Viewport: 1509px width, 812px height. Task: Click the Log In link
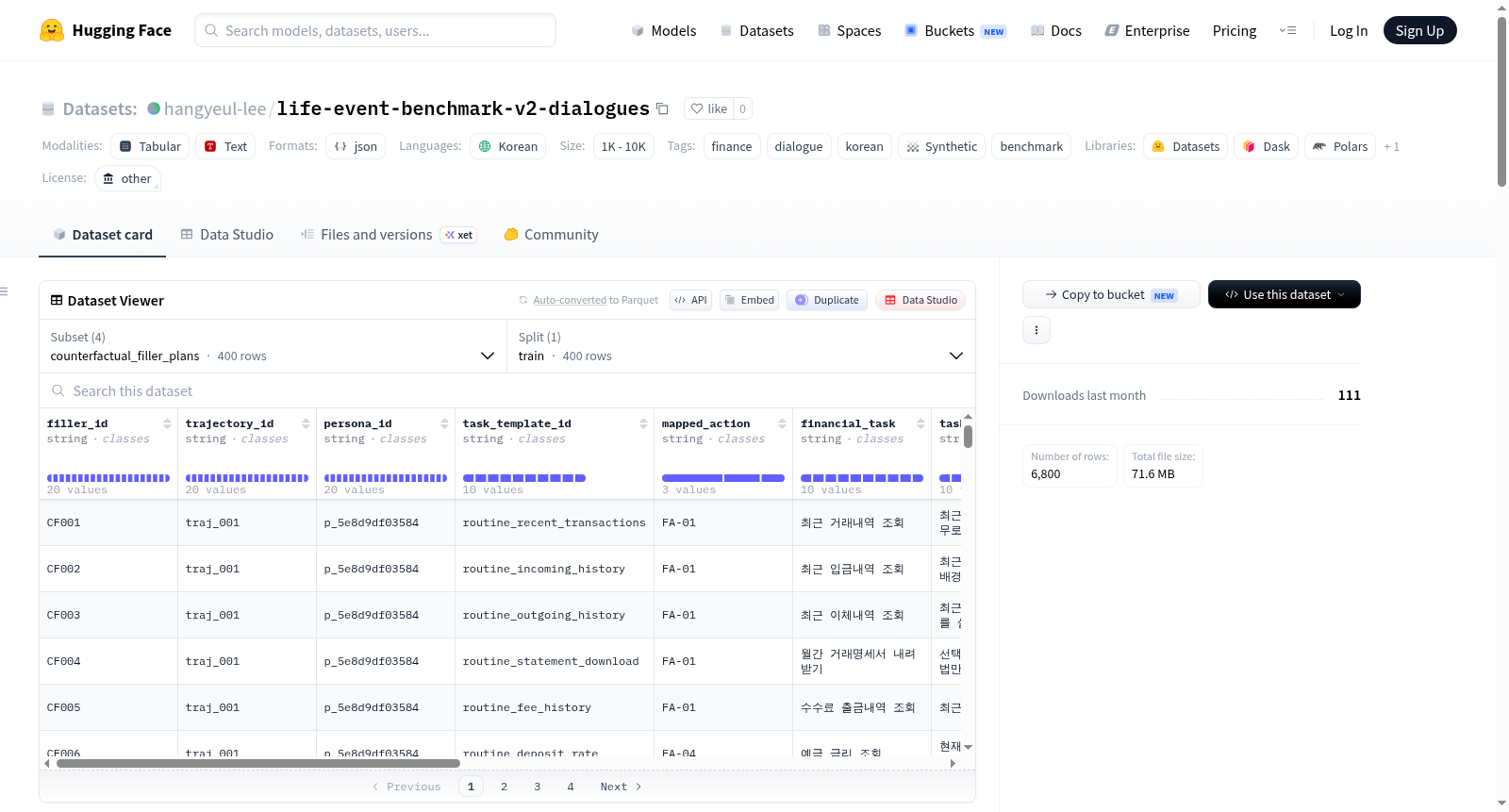click(1349, 30)
